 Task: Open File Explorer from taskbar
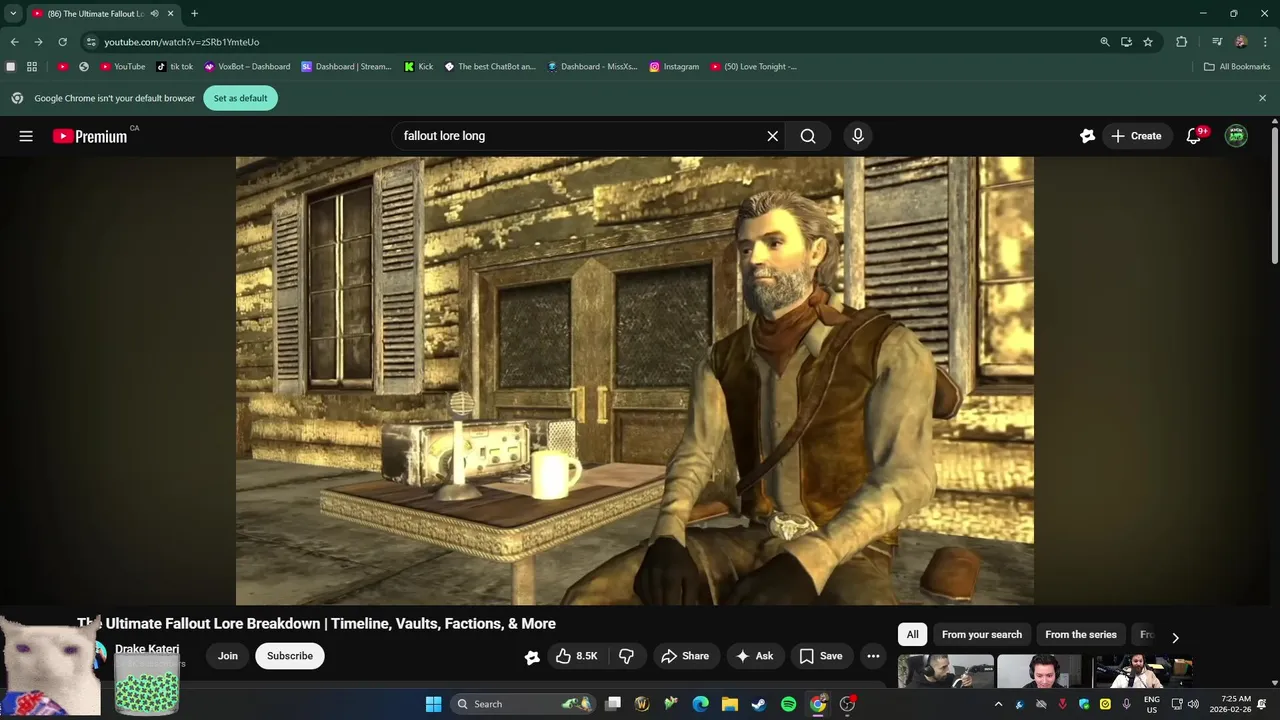click(730, 704)
